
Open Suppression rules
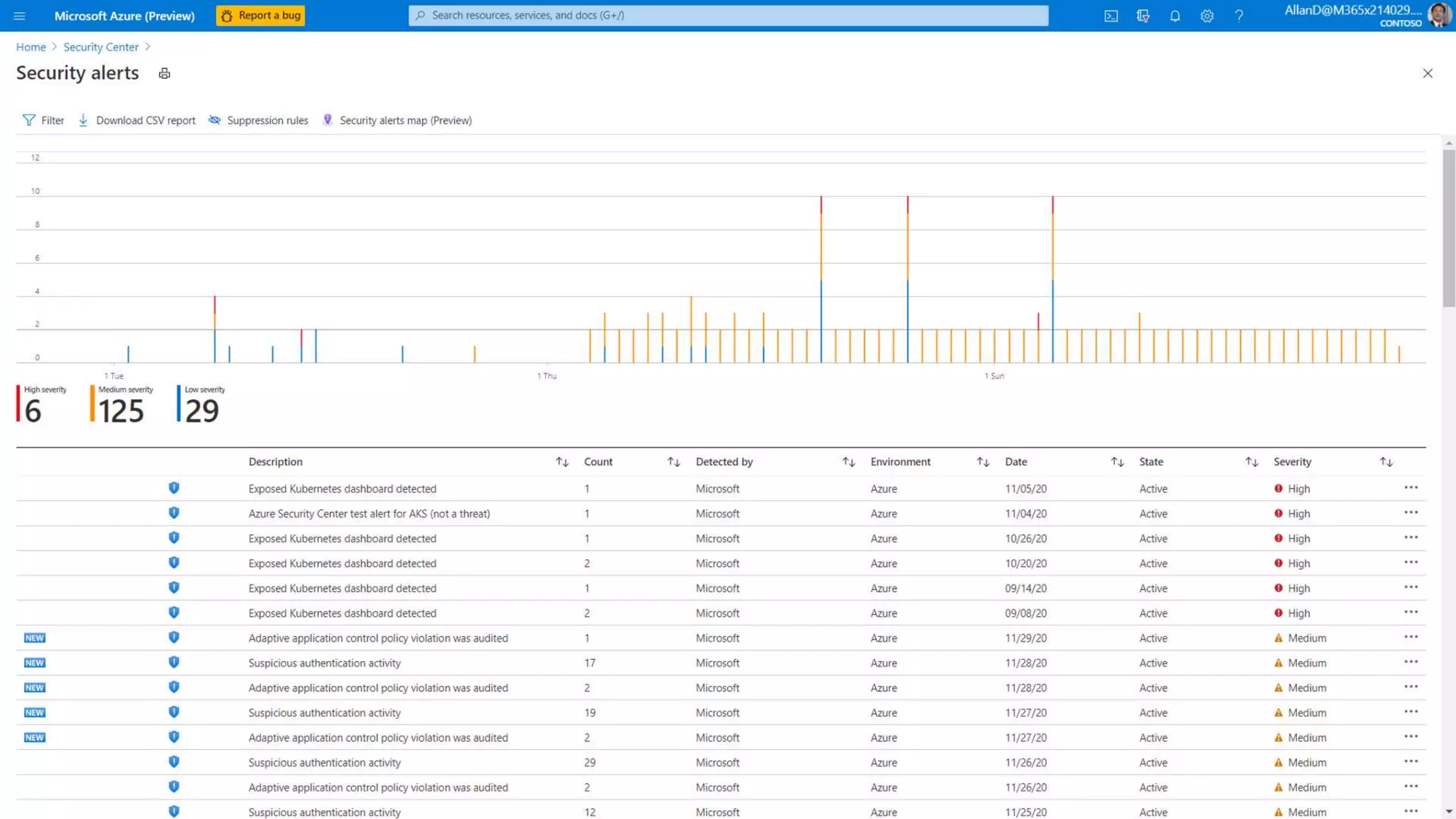[x=259, y=120]
